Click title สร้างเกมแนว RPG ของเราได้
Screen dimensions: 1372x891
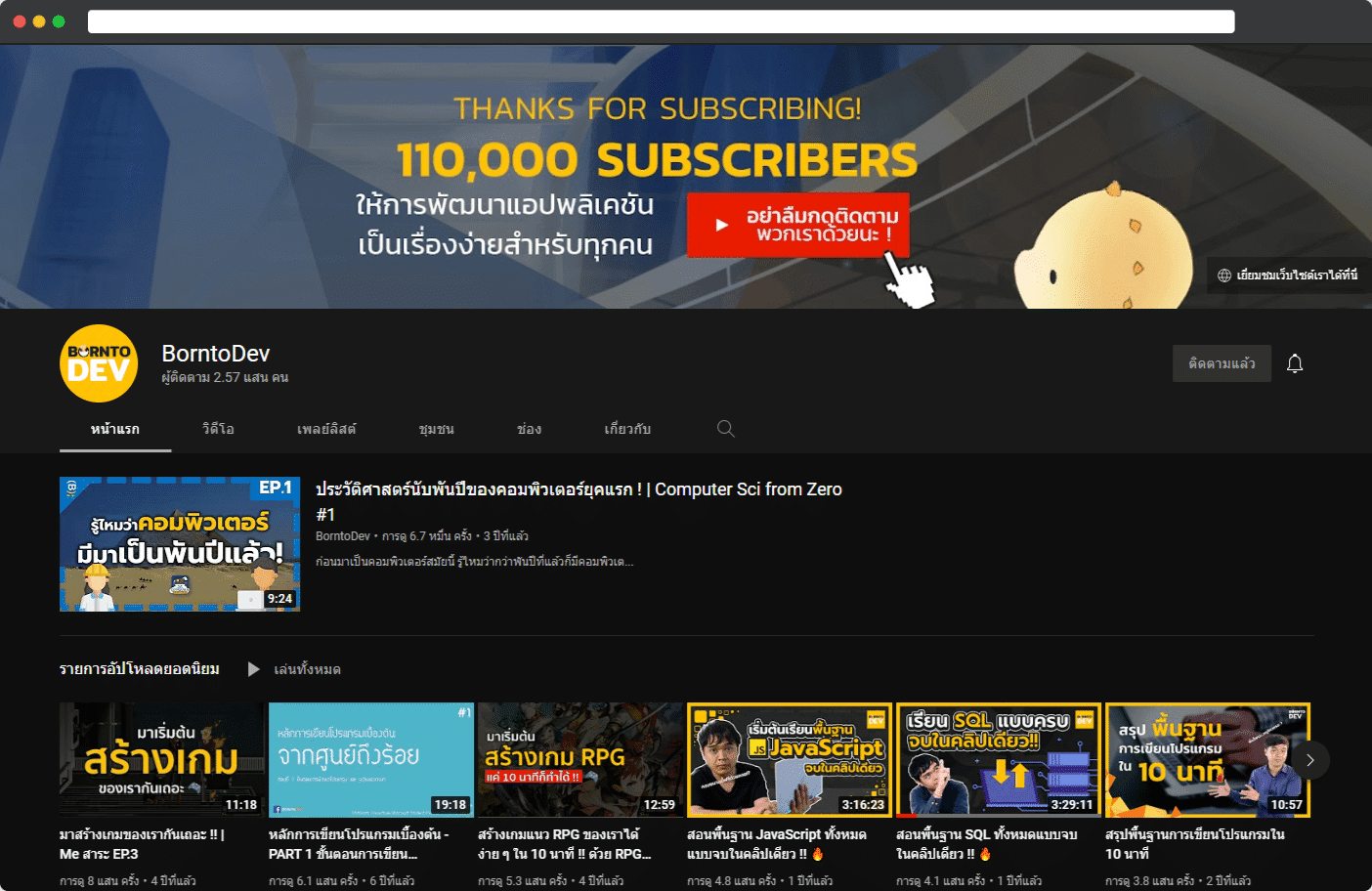point(565,844)
